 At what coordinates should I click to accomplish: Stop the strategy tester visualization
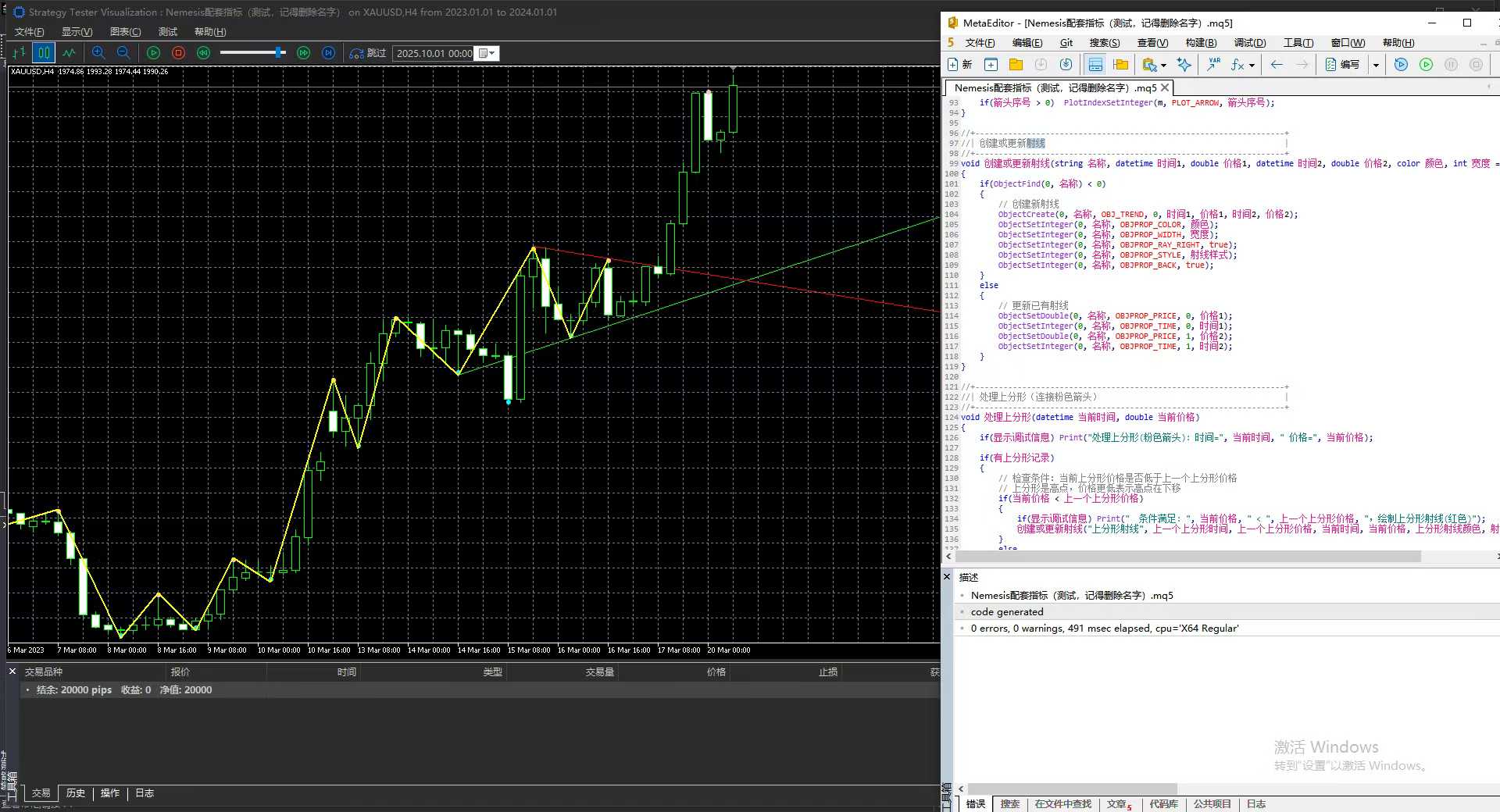tap(178, 53)
